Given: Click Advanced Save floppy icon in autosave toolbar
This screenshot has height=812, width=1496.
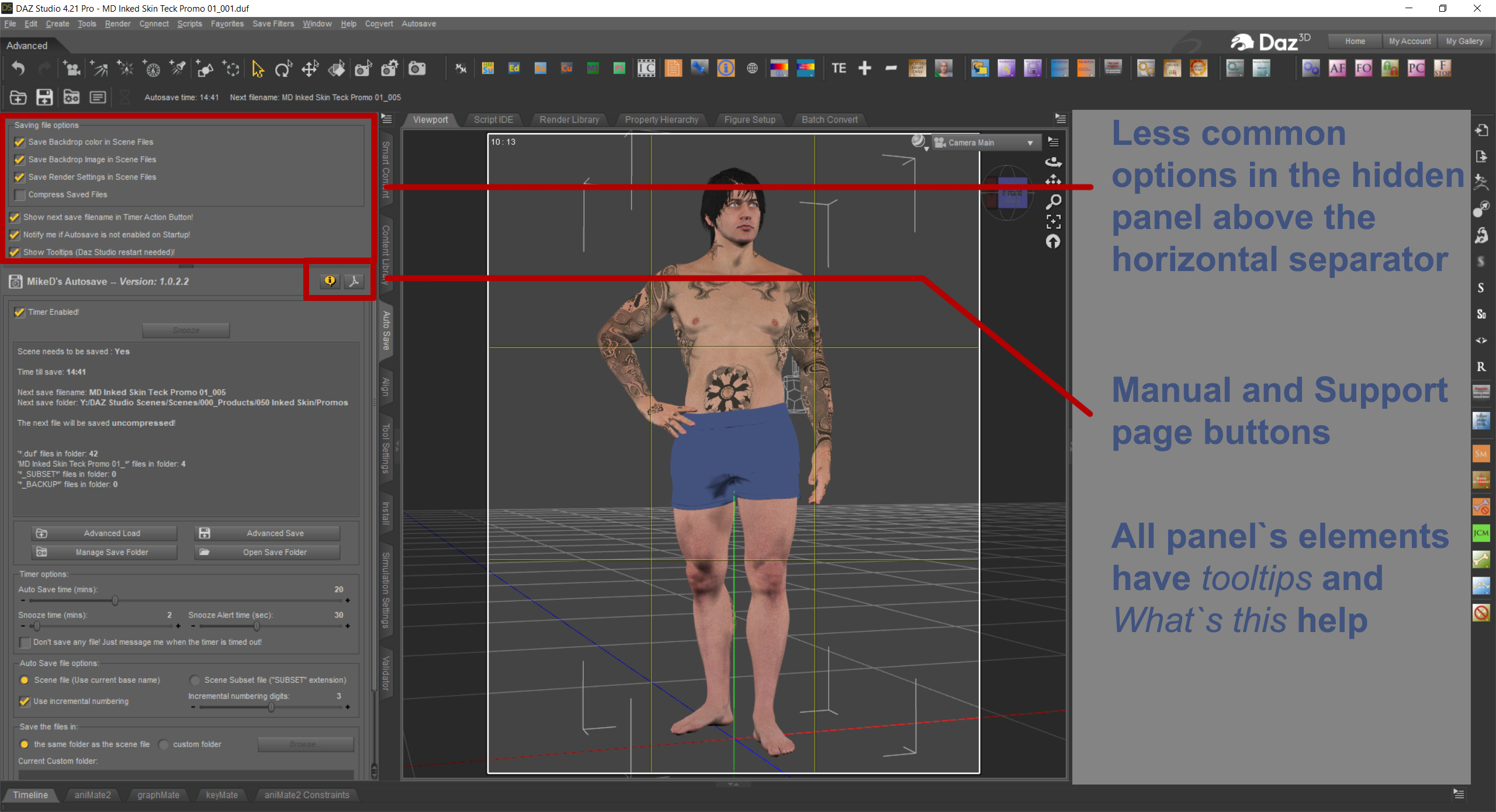Looking at the screenshot, I should [x=44, y=97].
